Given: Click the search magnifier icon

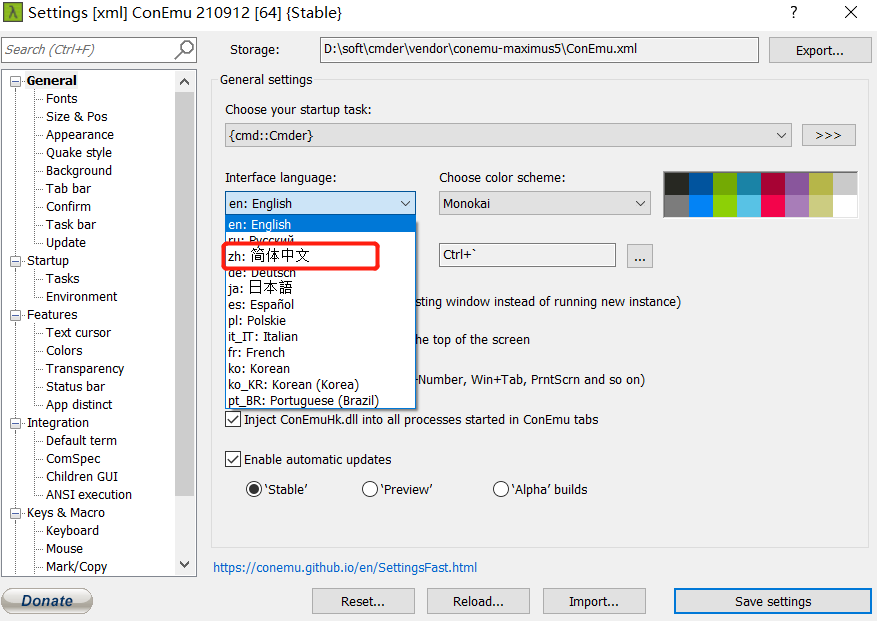Looking at the screenshot, I should click(184, 50).
